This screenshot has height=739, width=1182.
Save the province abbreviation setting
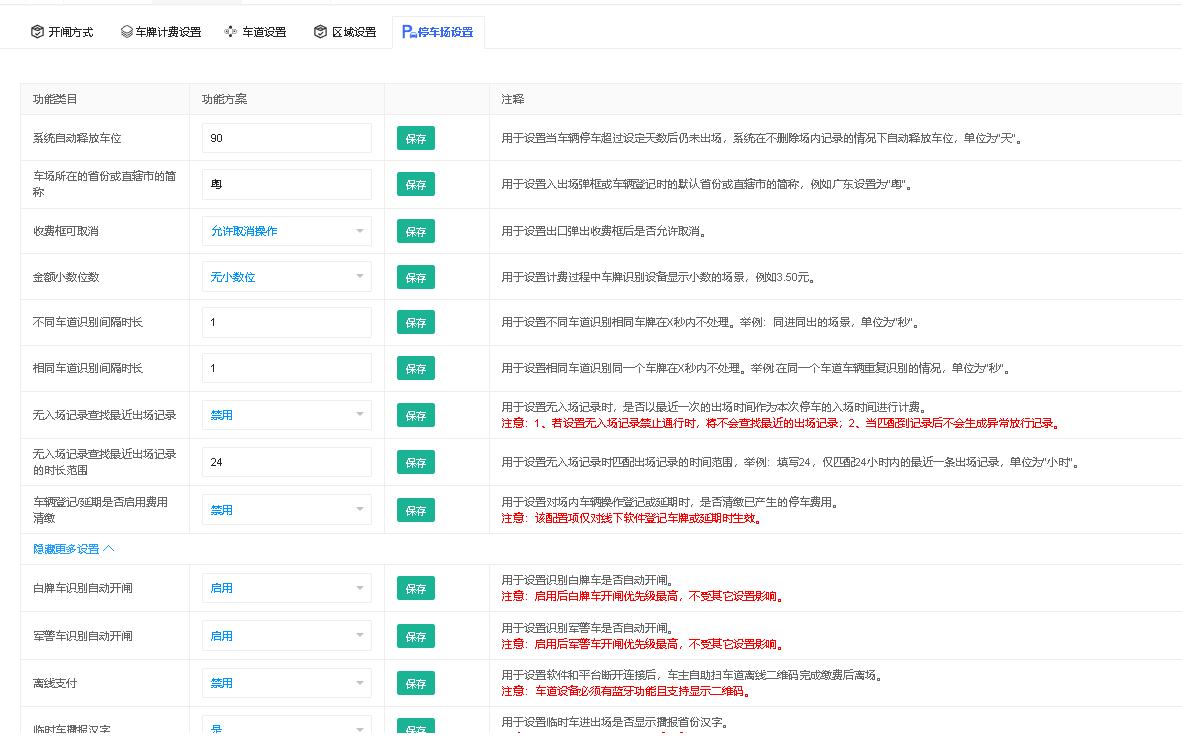tap(416, 185)
